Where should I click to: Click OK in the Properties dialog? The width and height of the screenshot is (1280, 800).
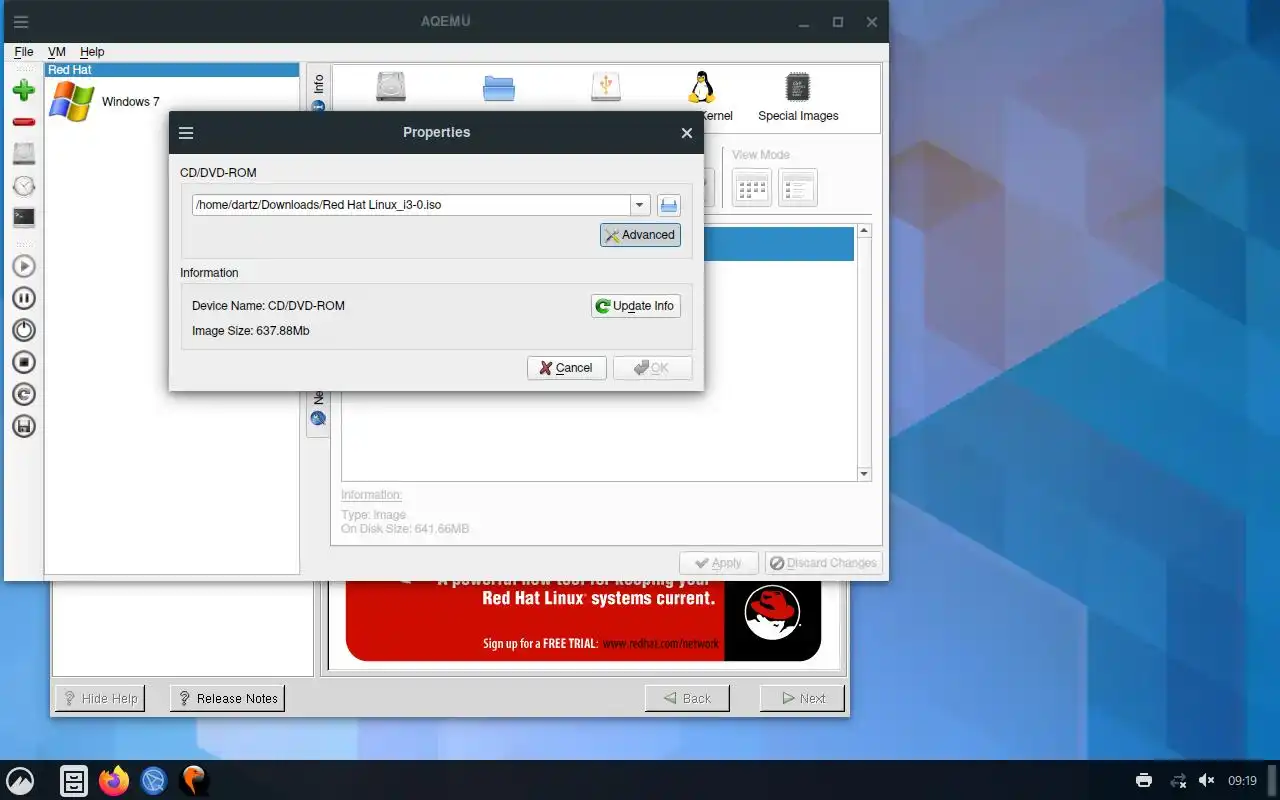(652, 368)
